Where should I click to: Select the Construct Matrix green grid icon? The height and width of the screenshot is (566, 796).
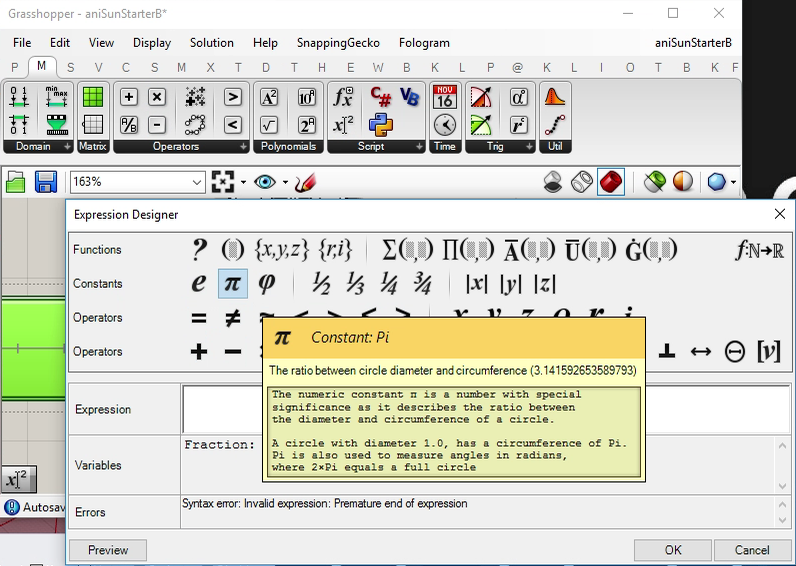pos(93,96)
